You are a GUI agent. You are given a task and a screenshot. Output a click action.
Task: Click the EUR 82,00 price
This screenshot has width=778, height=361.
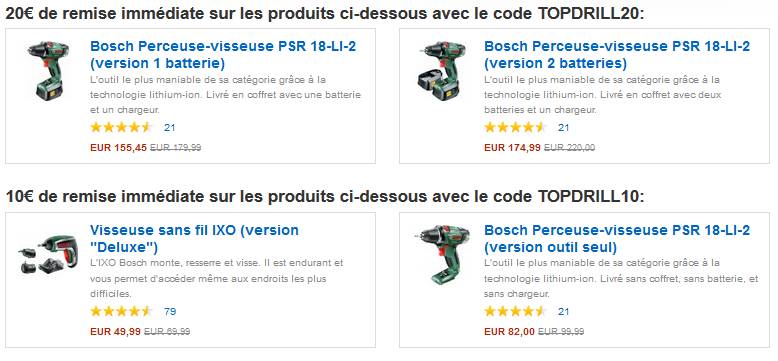click(510, 331)
